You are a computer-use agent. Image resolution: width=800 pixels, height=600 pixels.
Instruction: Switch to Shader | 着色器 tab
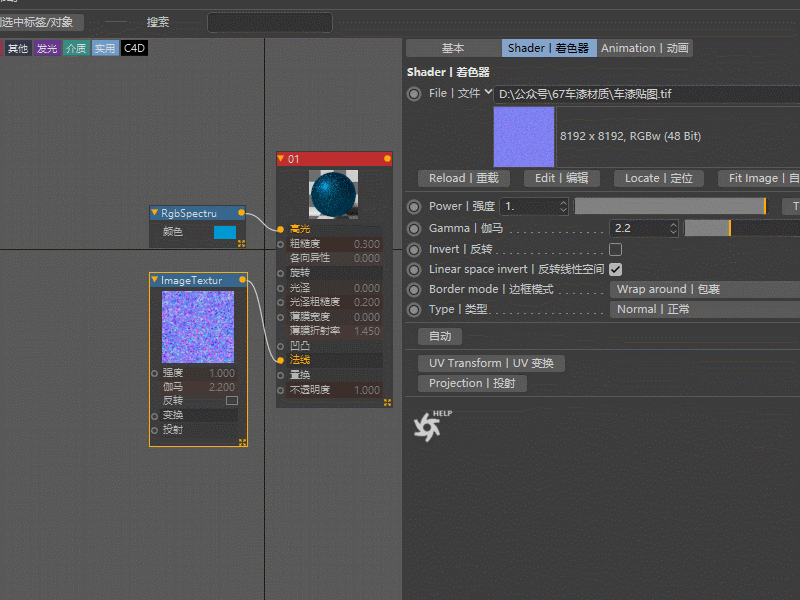pos(548,48)
